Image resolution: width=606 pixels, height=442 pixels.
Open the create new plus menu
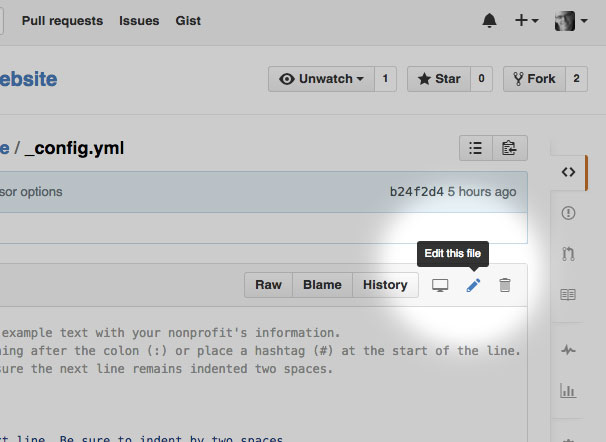click(x=526, y=20)
